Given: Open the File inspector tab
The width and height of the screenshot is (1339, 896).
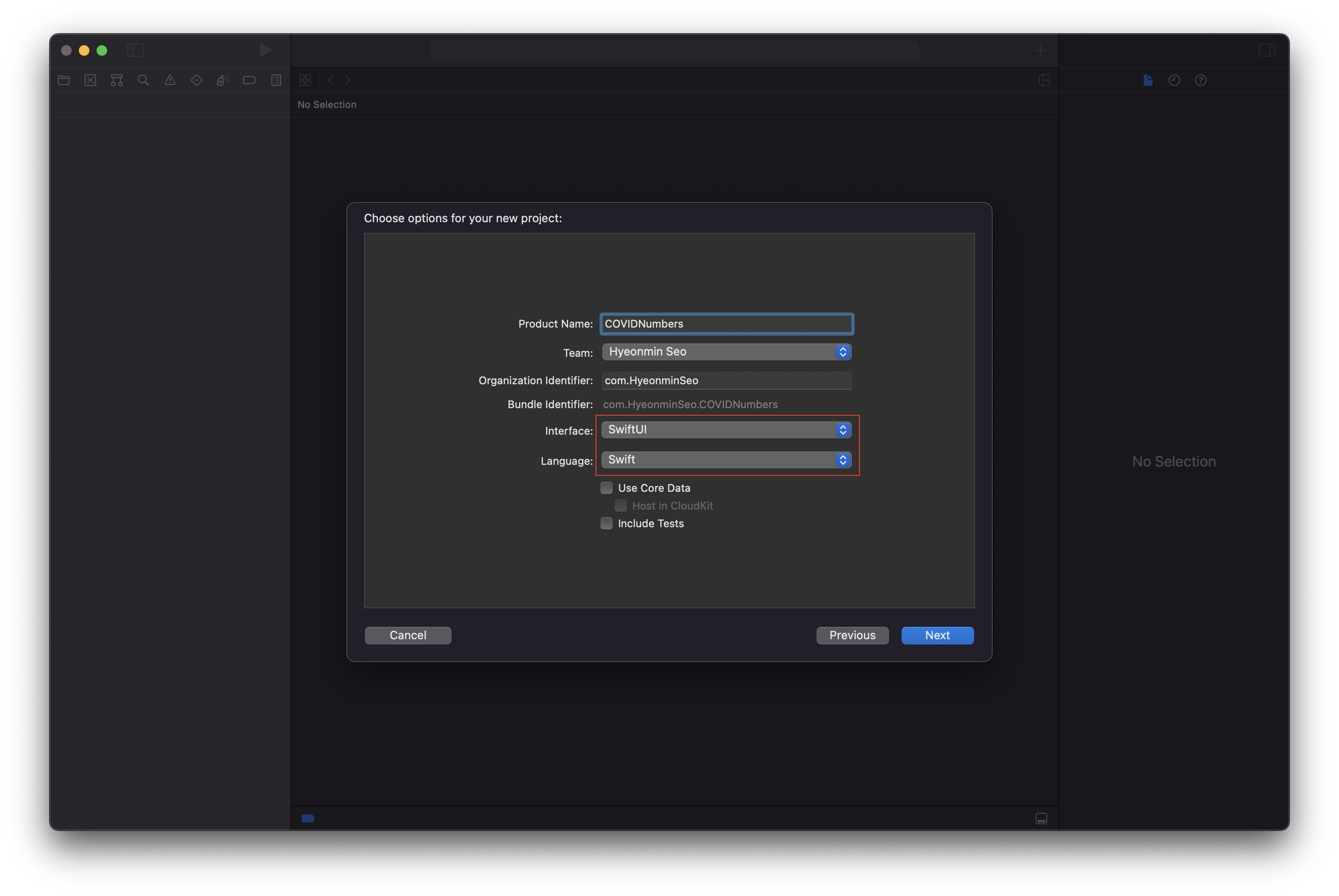Looking at the screenshot, I should click(x=1148, y=80).
